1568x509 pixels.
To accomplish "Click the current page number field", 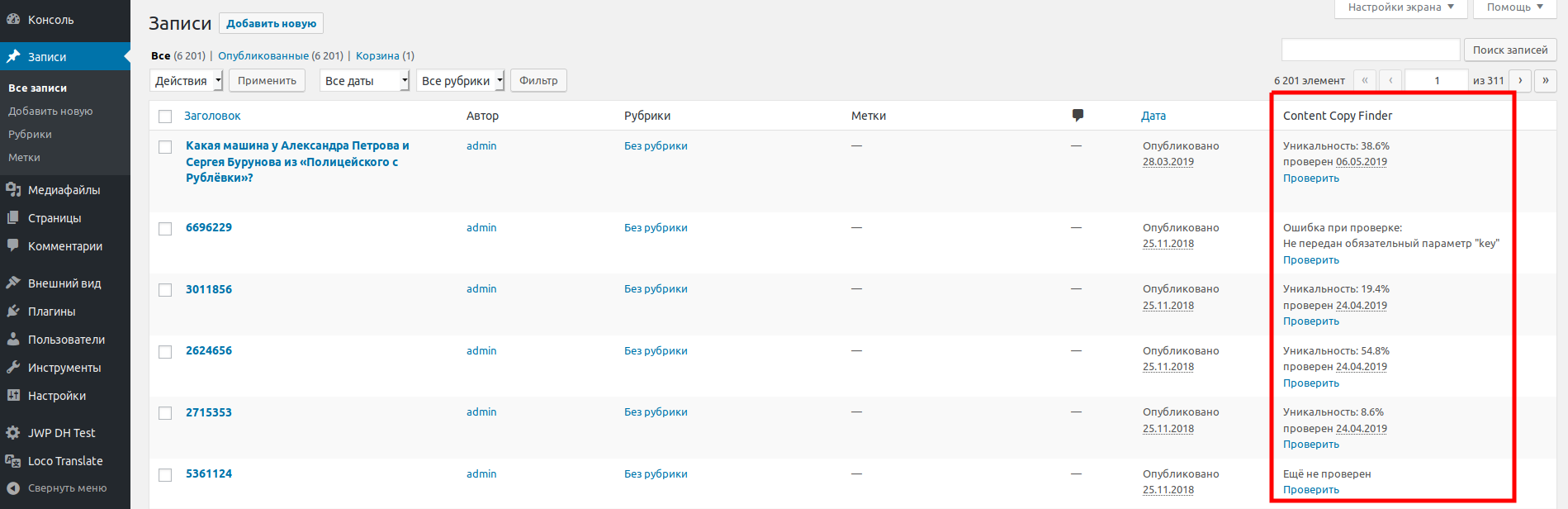I will click(1437, 80).
